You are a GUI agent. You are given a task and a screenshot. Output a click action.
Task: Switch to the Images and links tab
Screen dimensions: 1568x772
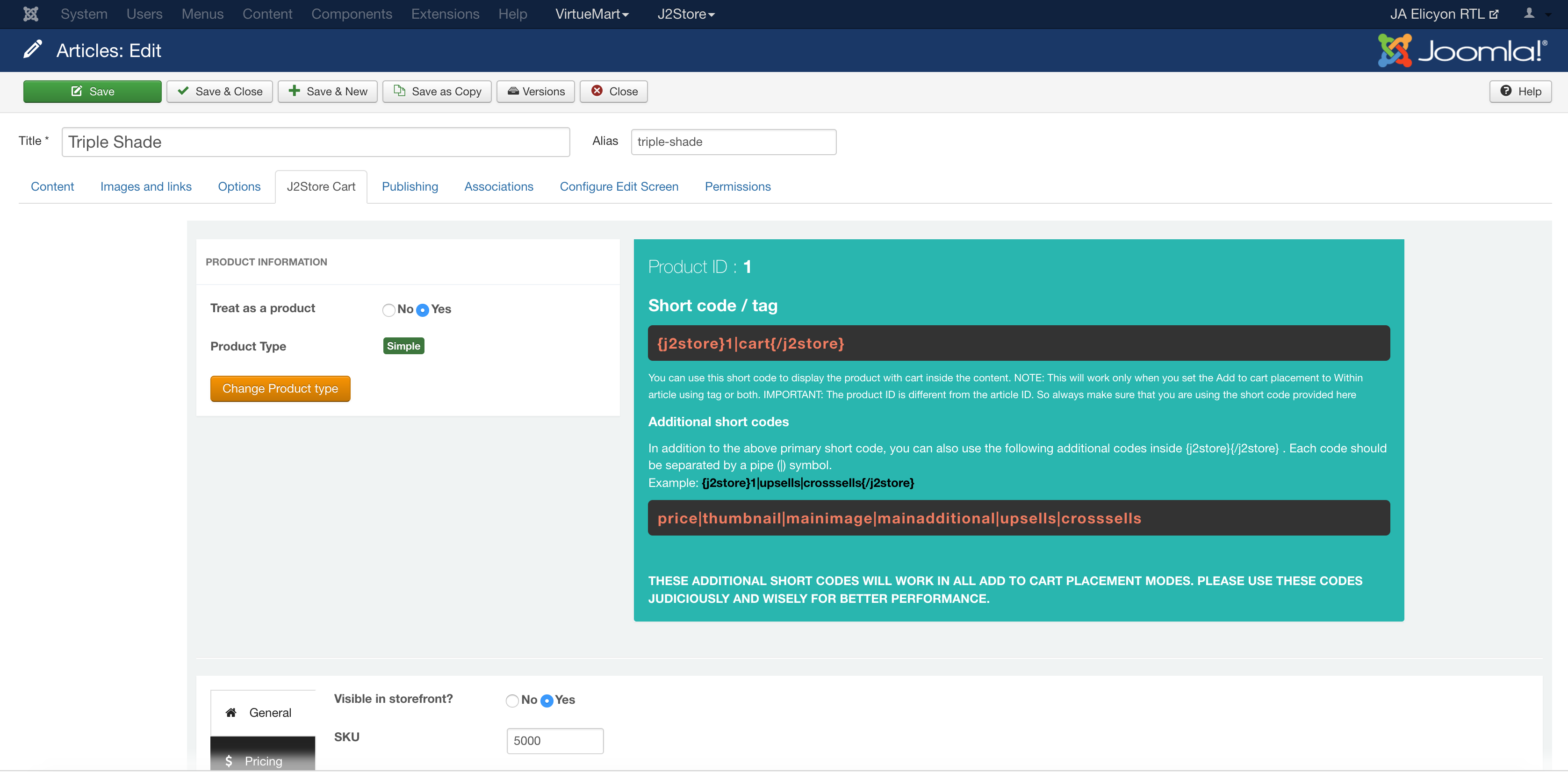pos(145,187)
